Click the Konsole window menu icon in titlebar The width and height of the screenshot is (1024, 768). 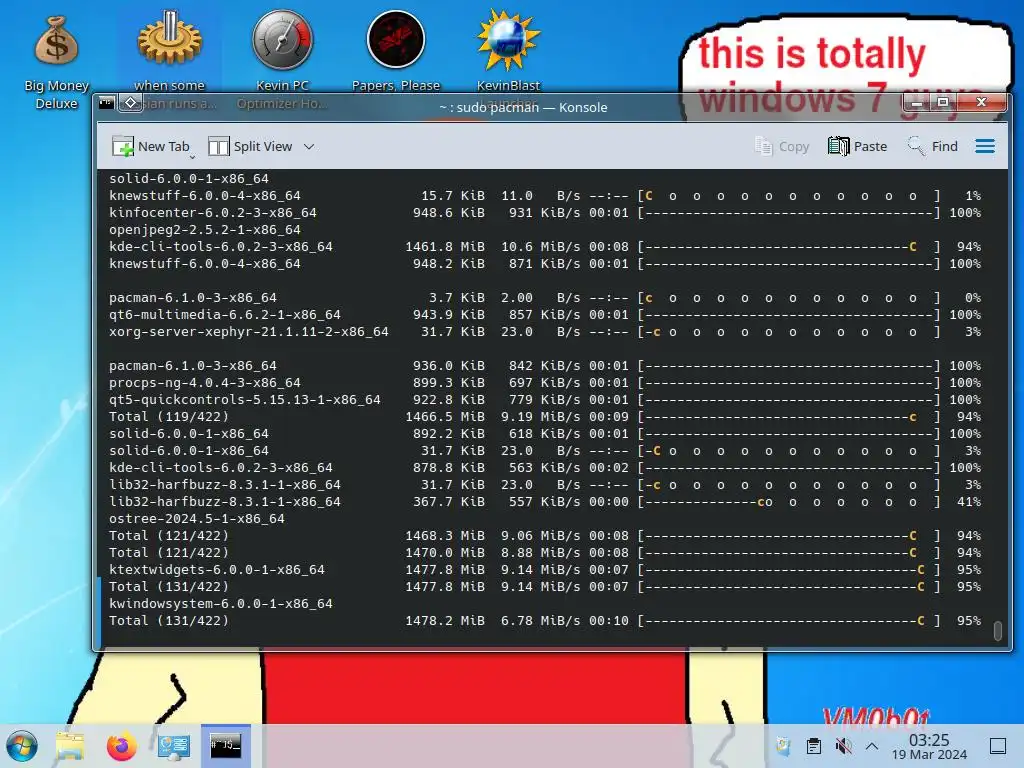click(x=106, y=103)
